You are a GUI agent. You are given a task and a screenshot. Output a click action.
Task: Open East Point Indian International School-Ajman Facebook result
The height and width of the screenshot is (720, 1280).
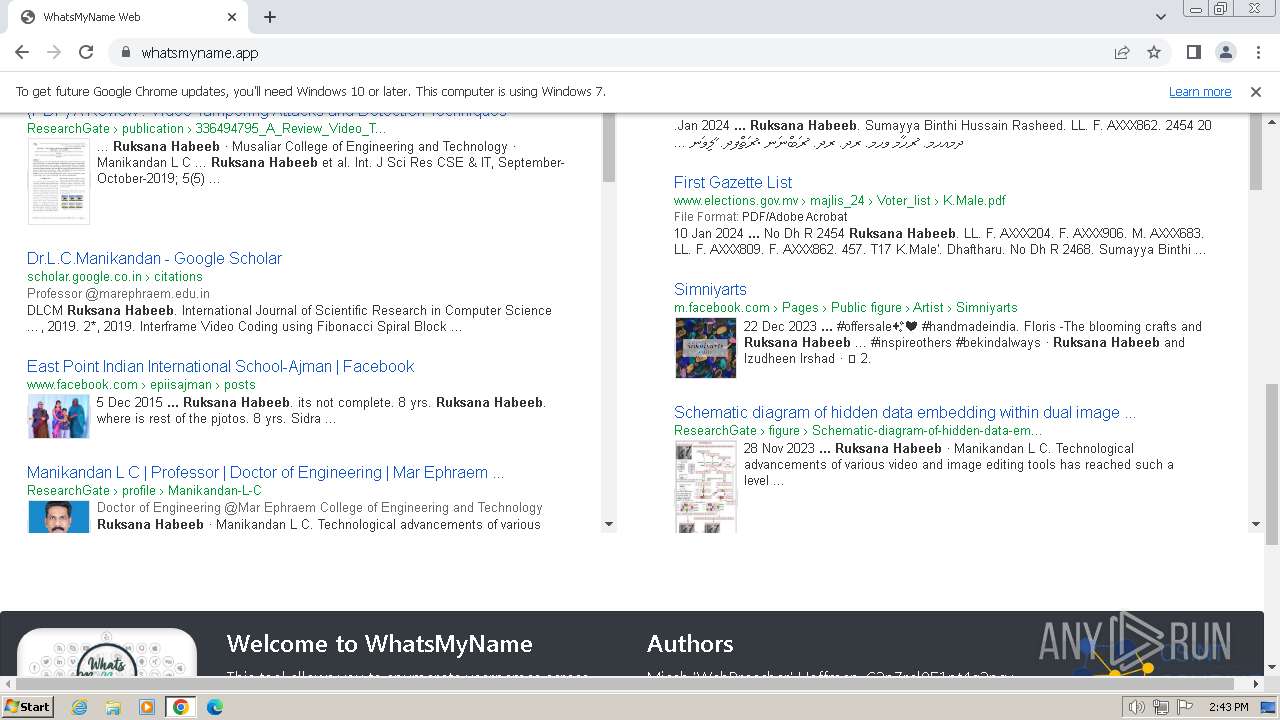click(220, 366)
